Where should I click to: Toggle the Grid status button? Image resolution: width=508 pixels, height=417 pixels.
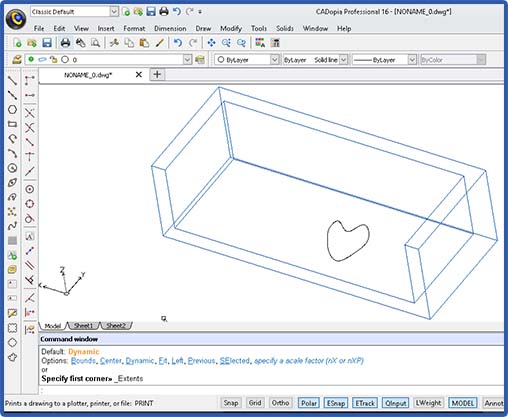tap(255, 403)
